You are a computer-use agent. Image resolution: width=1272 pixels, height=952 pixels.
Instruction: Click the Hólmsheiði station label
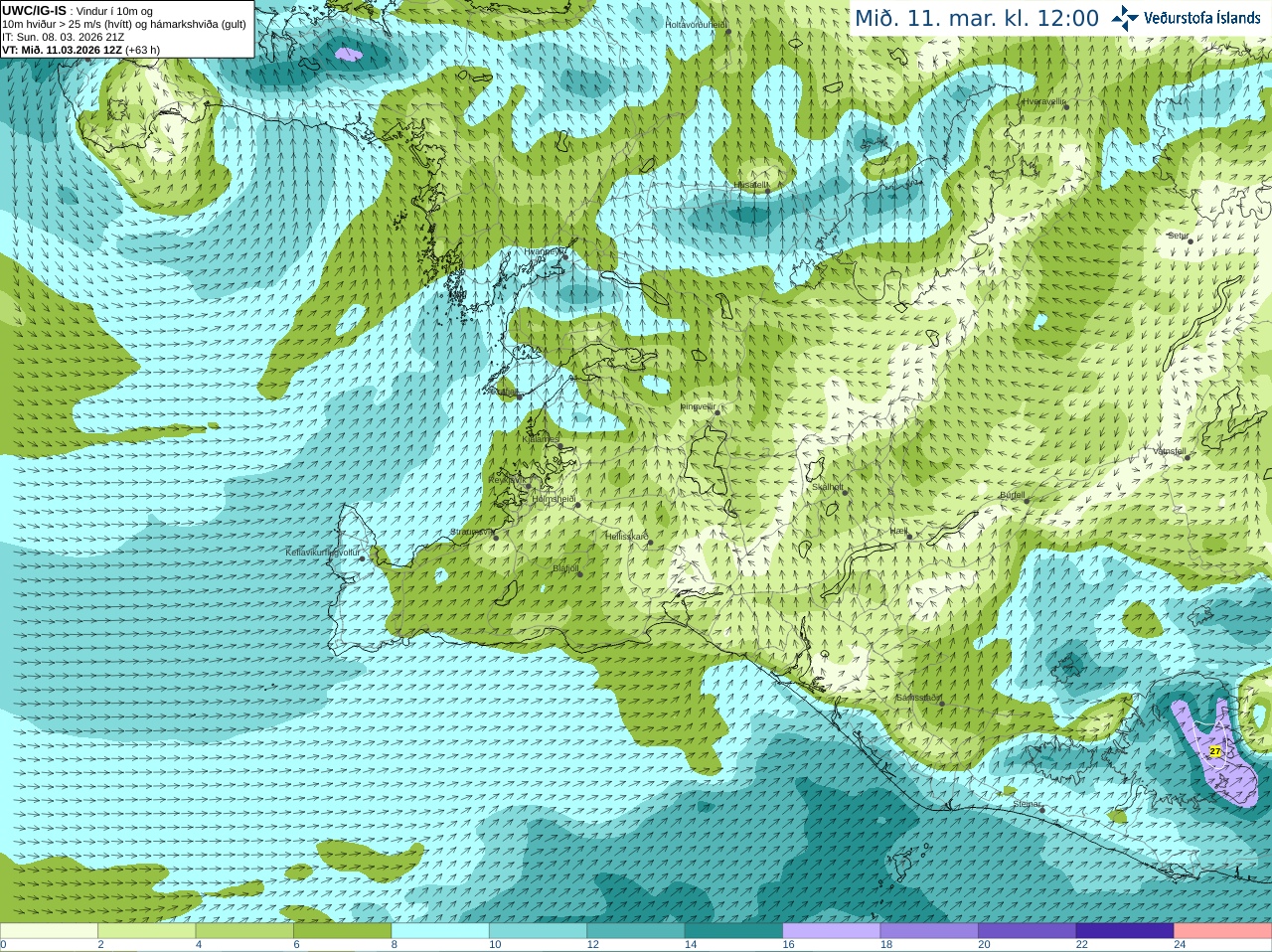pyautogui.click(x=555, y=499)
